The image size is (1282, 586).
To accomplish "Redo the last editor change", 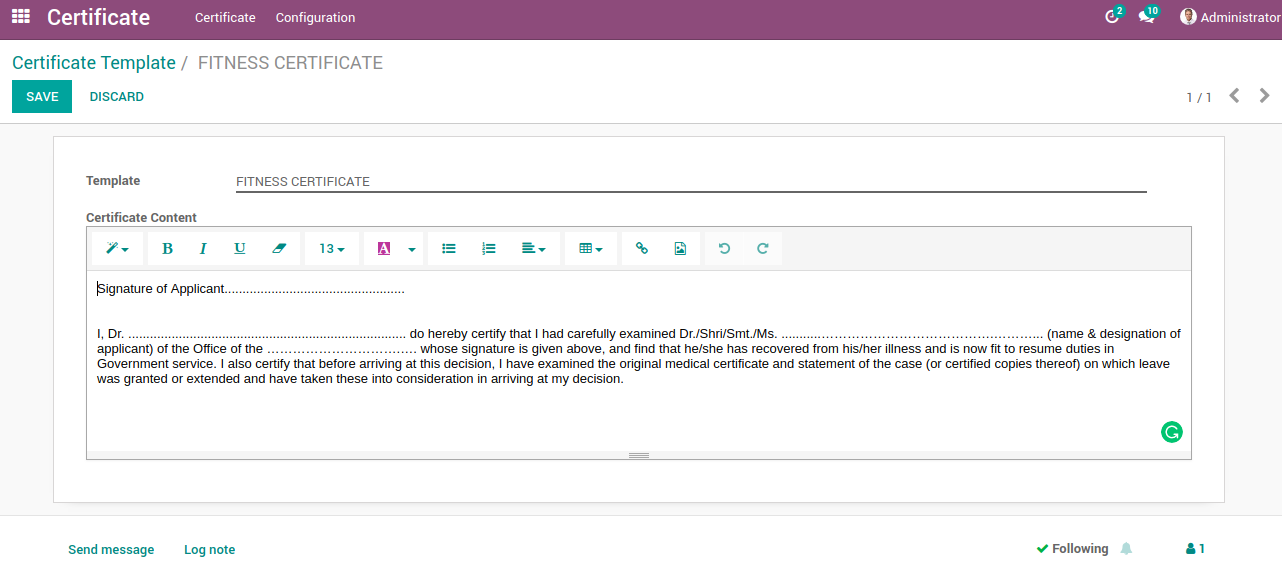I will point(762,249).
